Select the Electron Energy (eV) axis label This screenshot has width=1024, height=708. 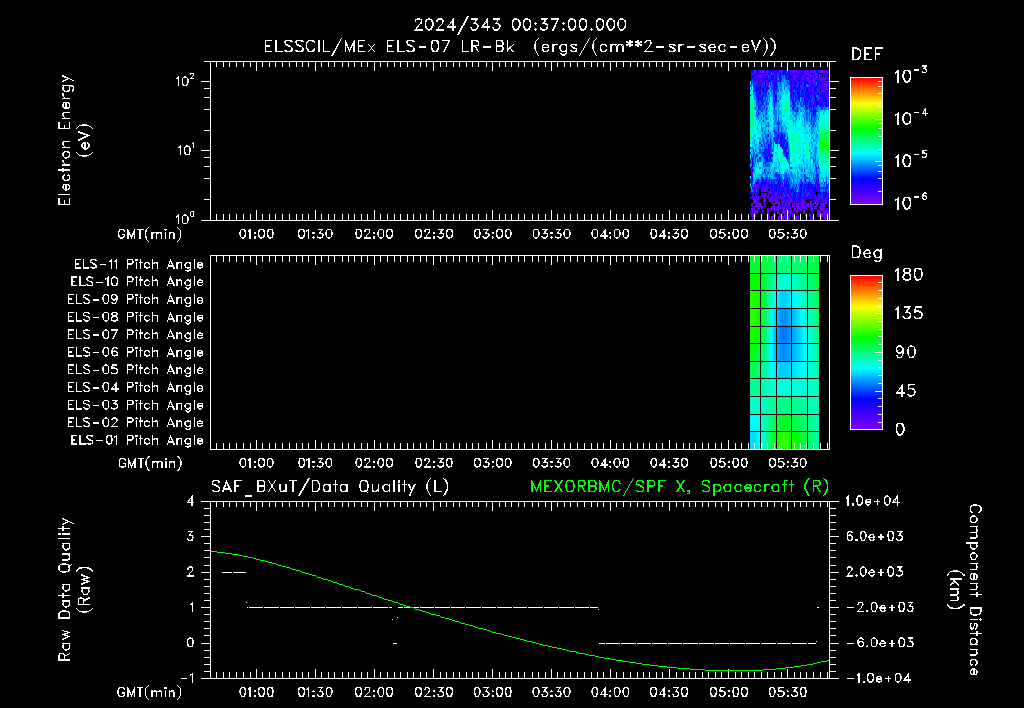[74, 140]
